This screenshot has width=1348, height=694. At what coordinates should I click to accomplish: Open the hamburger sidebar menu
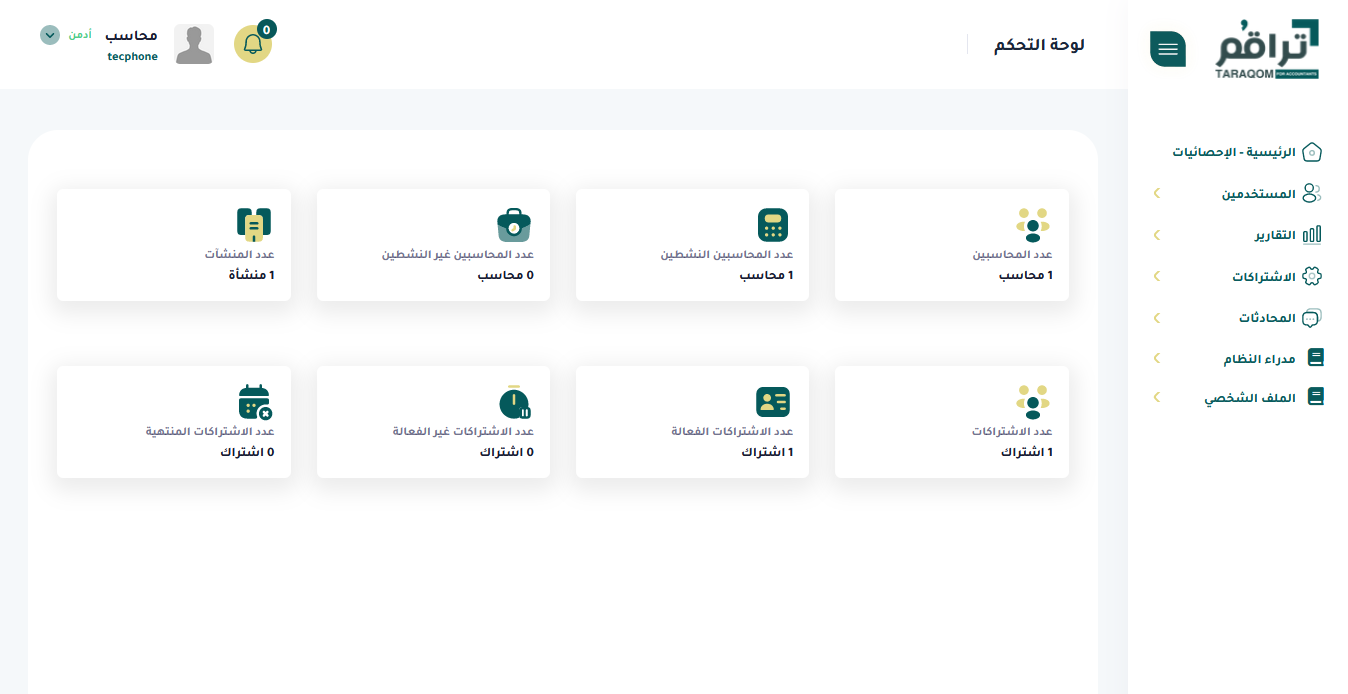pos(1167,47)
